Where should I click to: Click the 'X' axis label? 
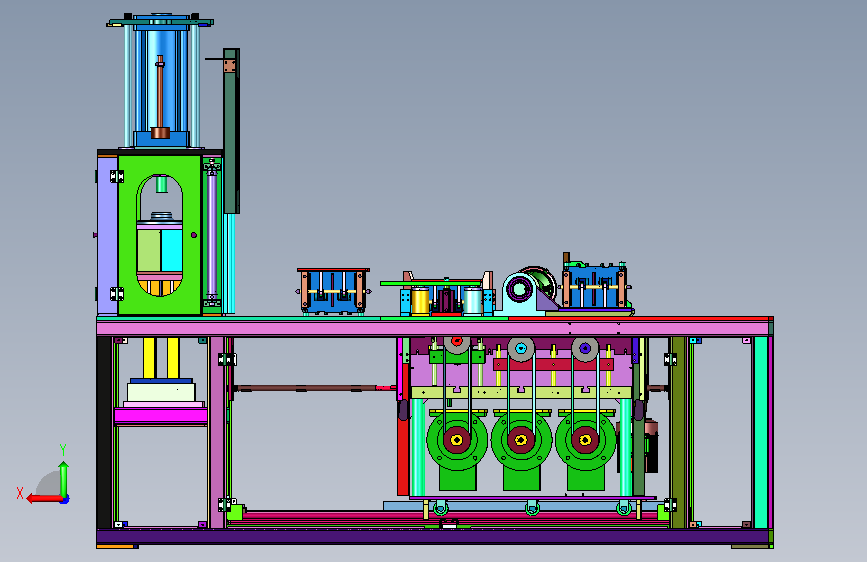click(x=20, y=493)
